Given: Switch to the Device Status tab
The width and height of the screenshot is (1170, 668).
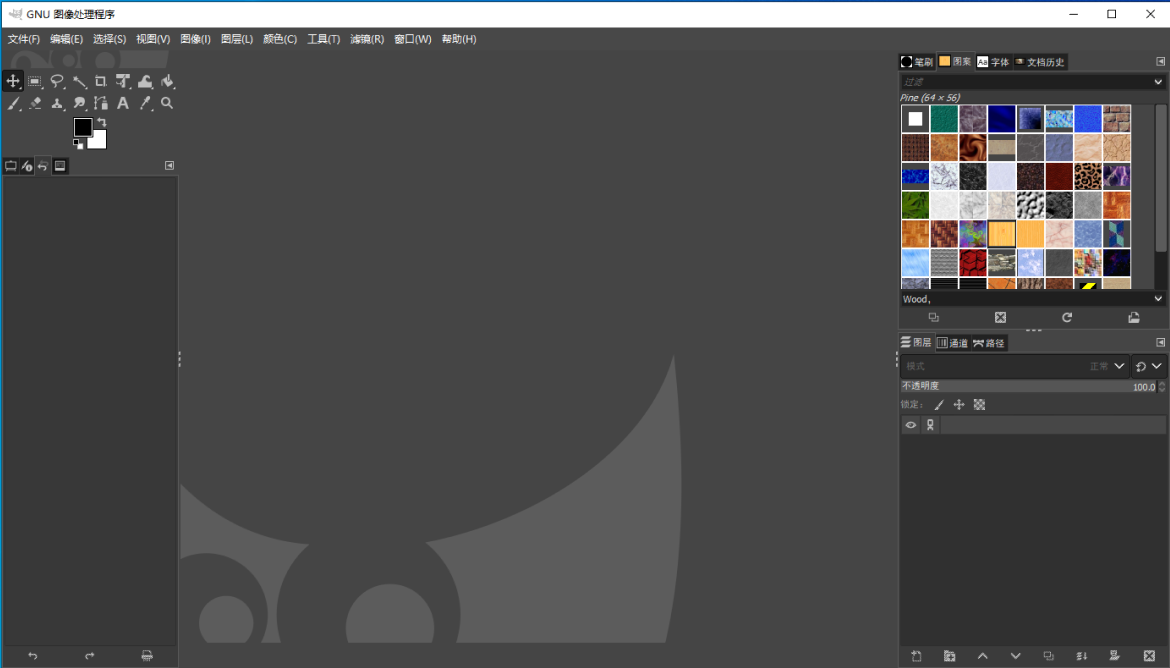Looking at the screenshot, I should [x=27, y=166].
